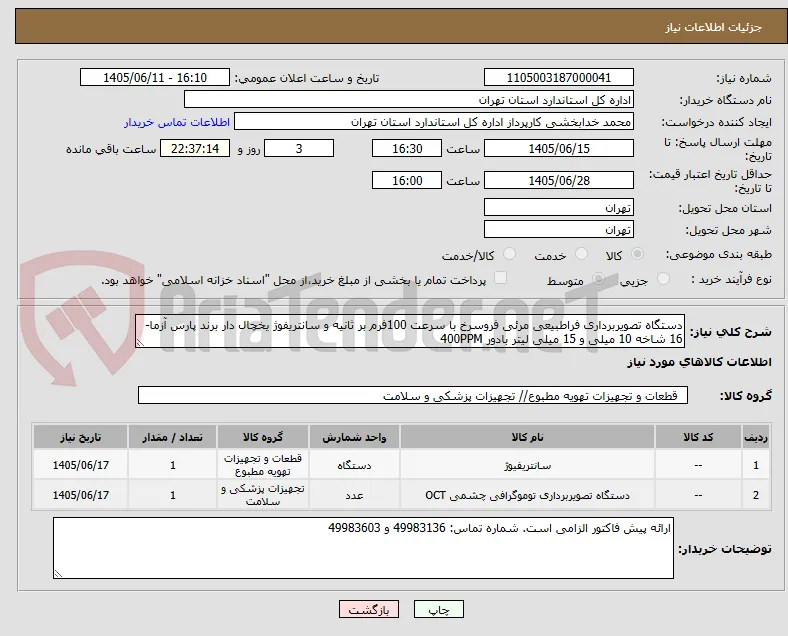Viewport: 788px width, 636px height.
Task: Click the general need description text area
Action: coord(410,331)
